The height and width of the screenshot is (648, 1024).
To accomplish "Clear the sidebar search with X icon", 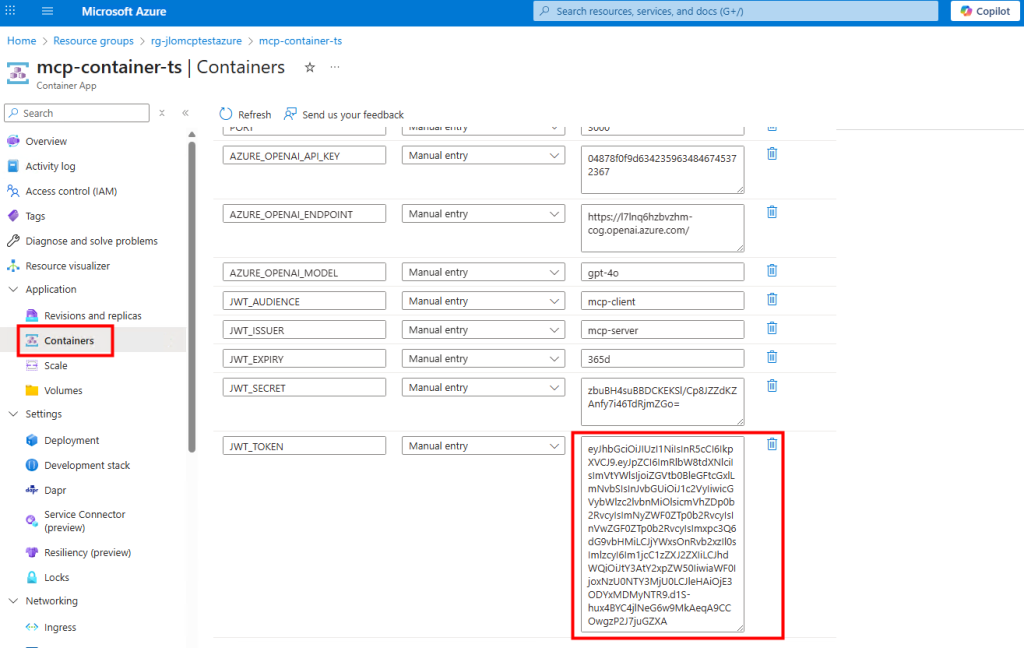I will pyautogui.click(x=162, y=113).
